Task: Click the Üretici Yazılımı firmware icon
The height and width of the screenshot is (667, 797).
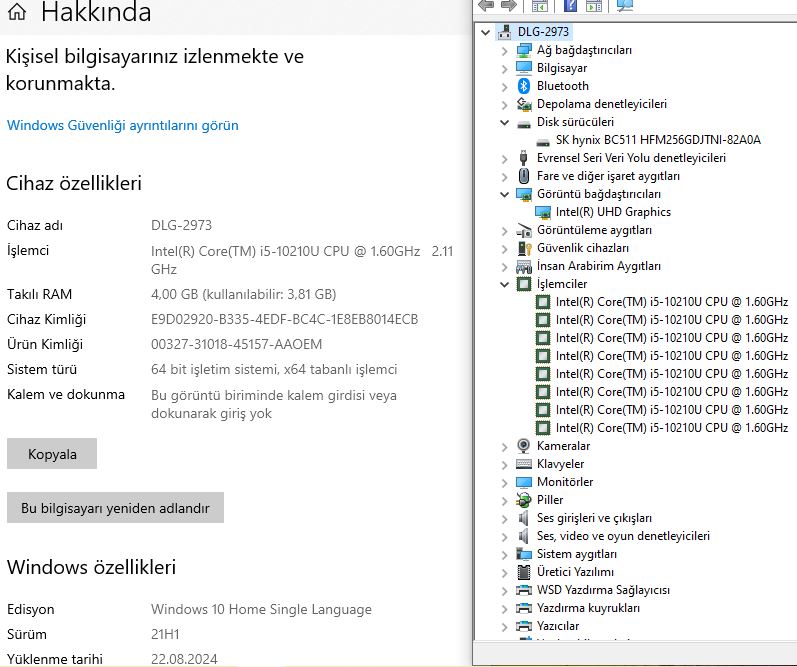Action: pos(524,572)
